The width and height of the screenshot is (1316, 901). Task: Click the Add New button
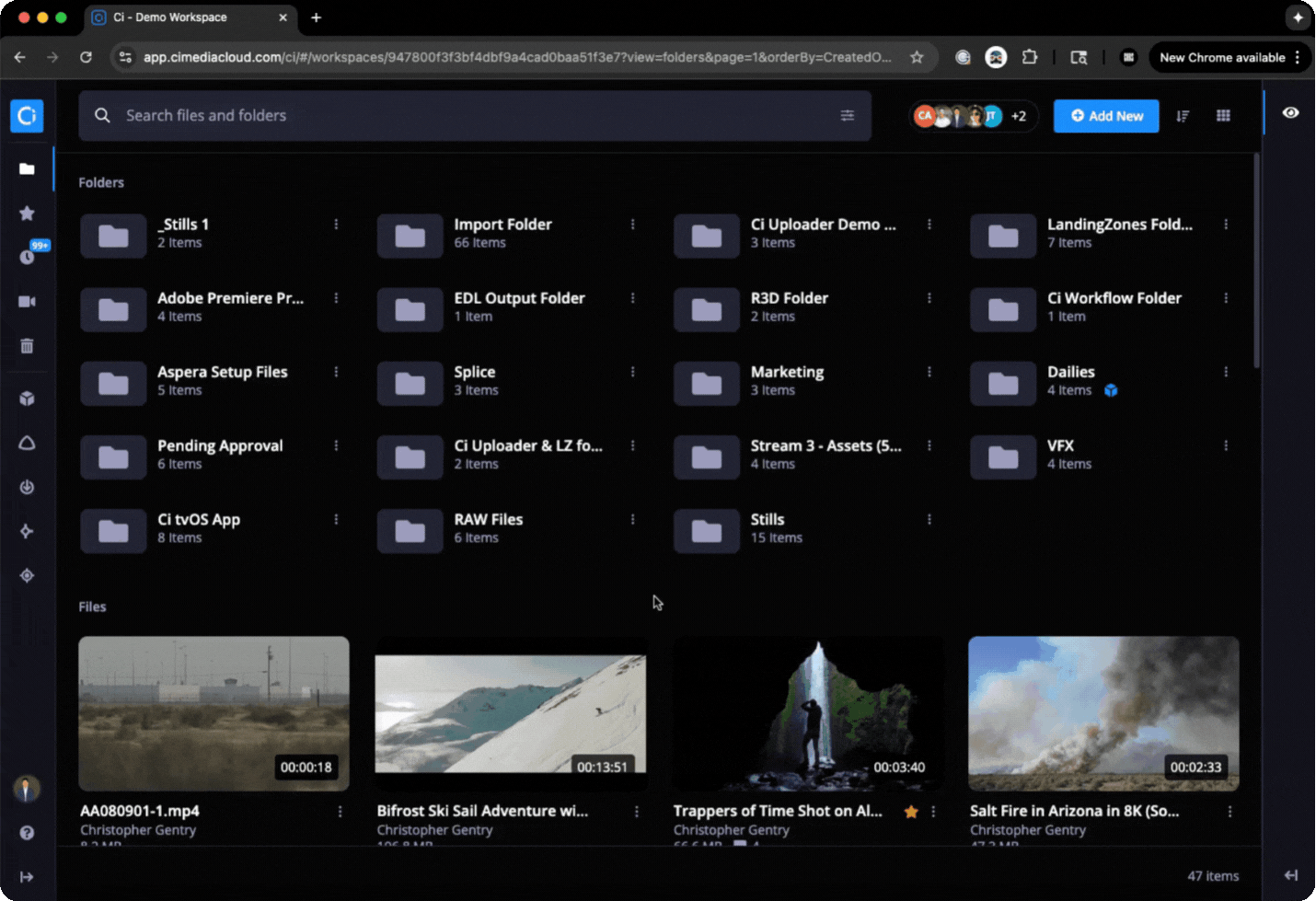click(1106, 116)
